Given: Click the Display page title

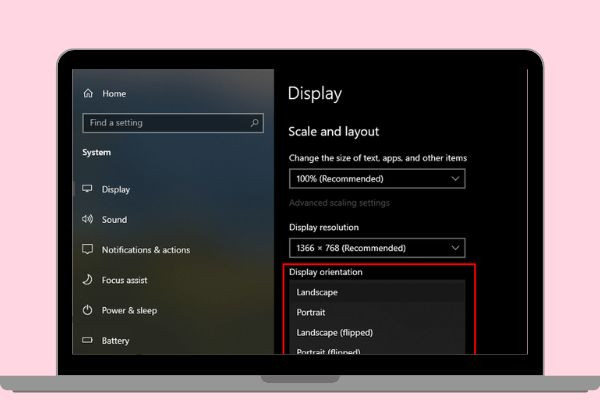Looking at the screenshot, I should [315, 94].
